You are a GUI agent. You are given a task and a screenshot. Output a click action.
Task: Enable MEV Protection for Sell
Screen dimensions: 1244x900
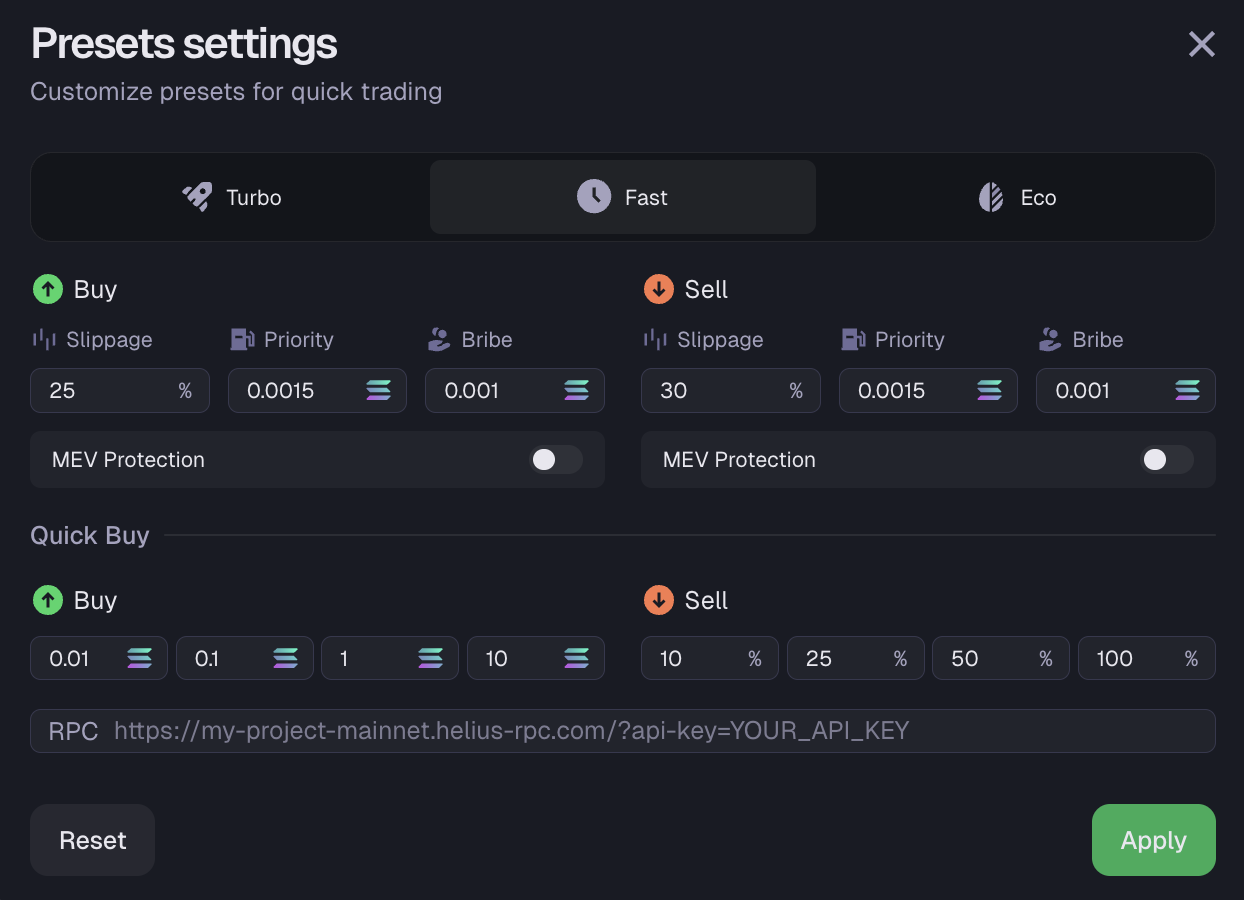1166,460
